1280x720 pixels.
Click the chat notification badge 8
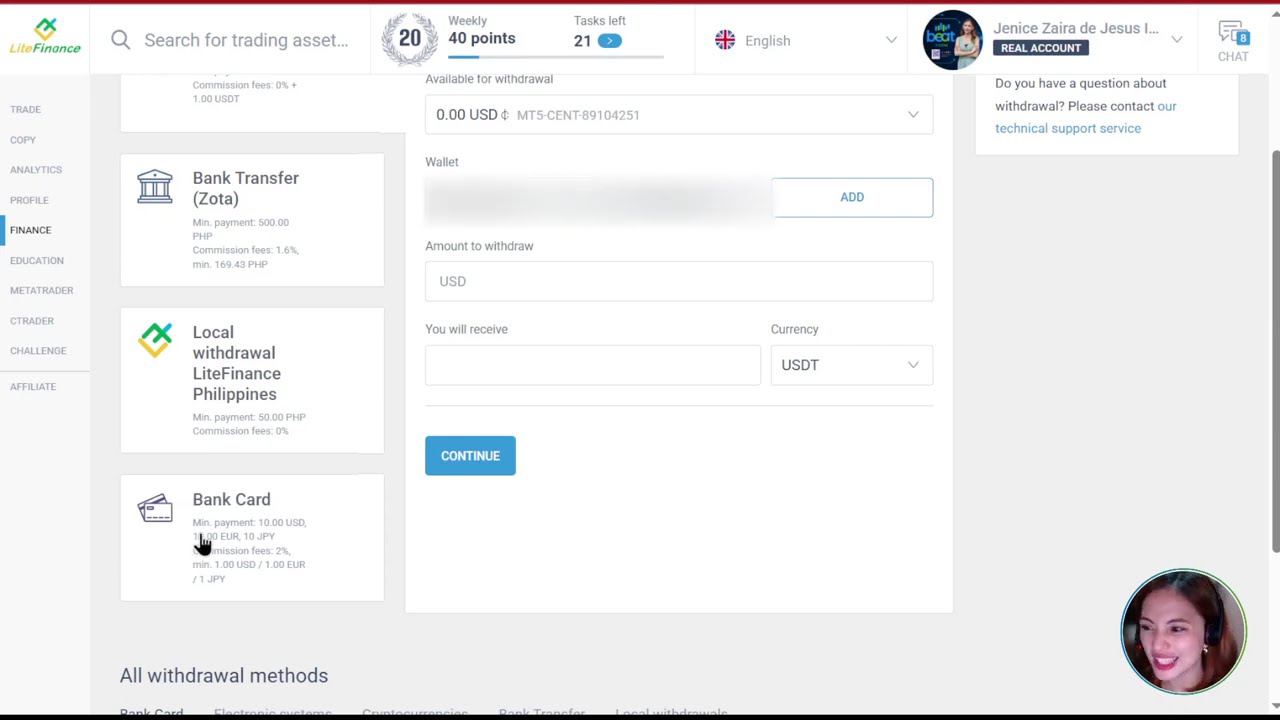pyautogui.click(x=1243, y=38)
